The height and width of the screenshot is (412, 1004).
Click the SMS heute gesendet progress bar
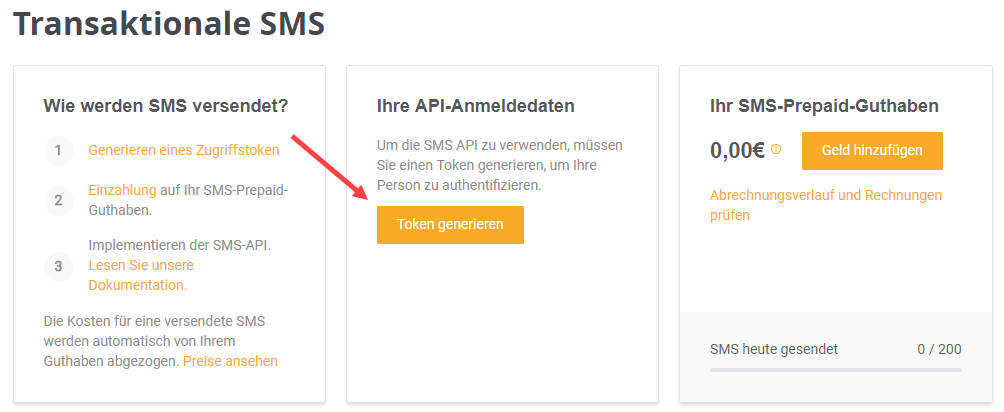point(835,369)
